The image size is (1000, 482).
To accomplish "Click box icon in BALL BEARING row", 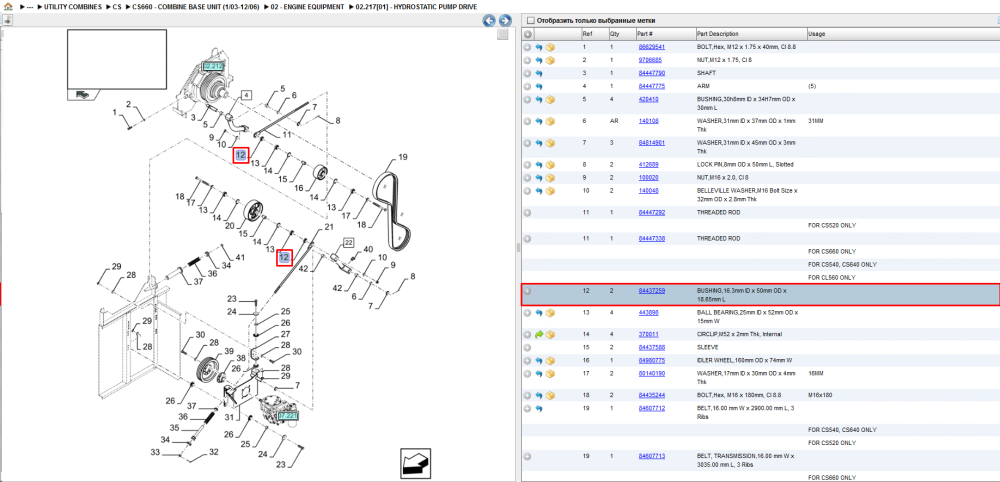I will [x=550, y=312].
